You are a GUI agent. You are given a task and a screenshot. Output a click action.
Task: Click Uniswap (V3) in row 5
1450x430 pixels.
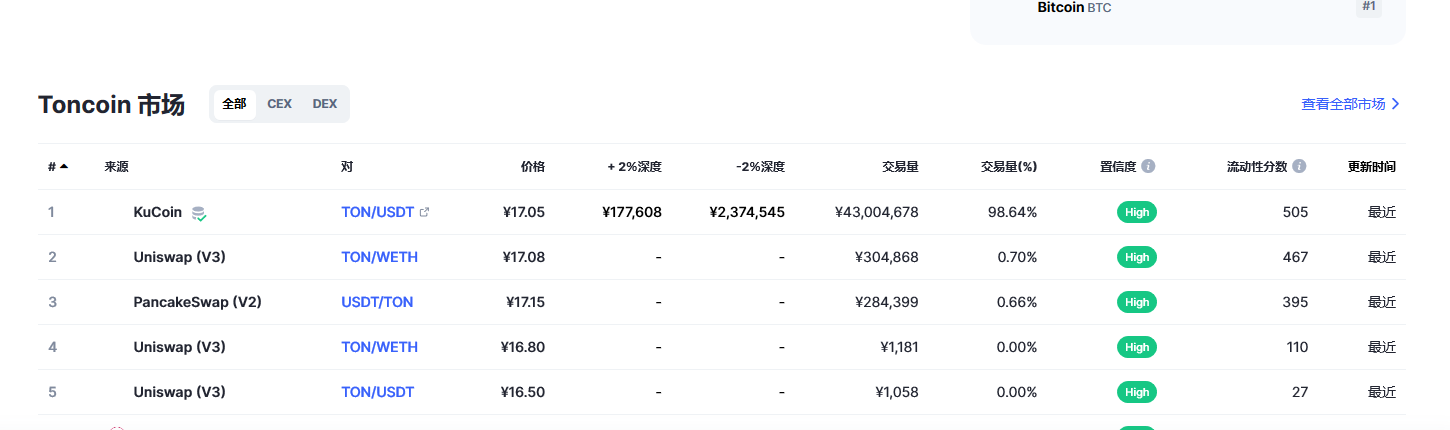(179, 392)
